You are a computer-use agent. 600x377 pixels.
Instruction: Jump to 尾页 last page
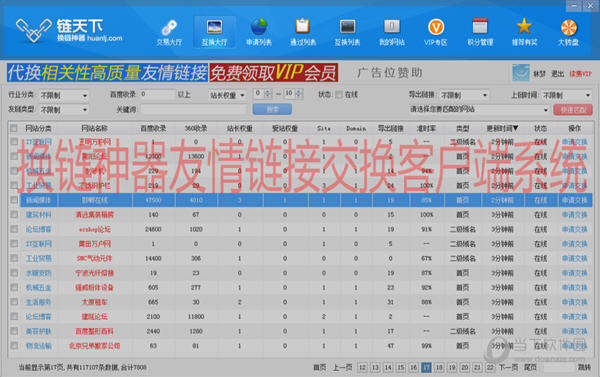click(x=530, y=367)
